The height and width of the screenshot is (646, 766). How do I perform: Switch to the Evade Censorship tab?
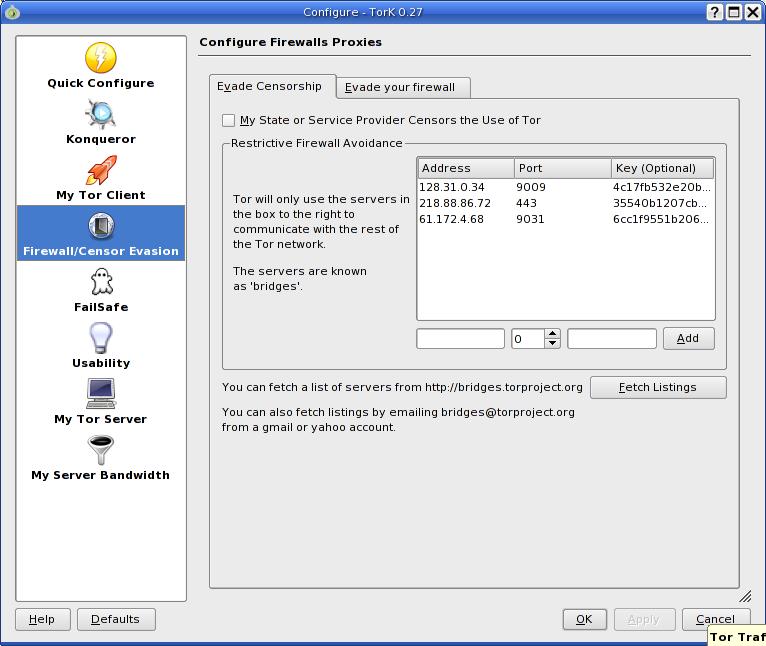point(270,86)
